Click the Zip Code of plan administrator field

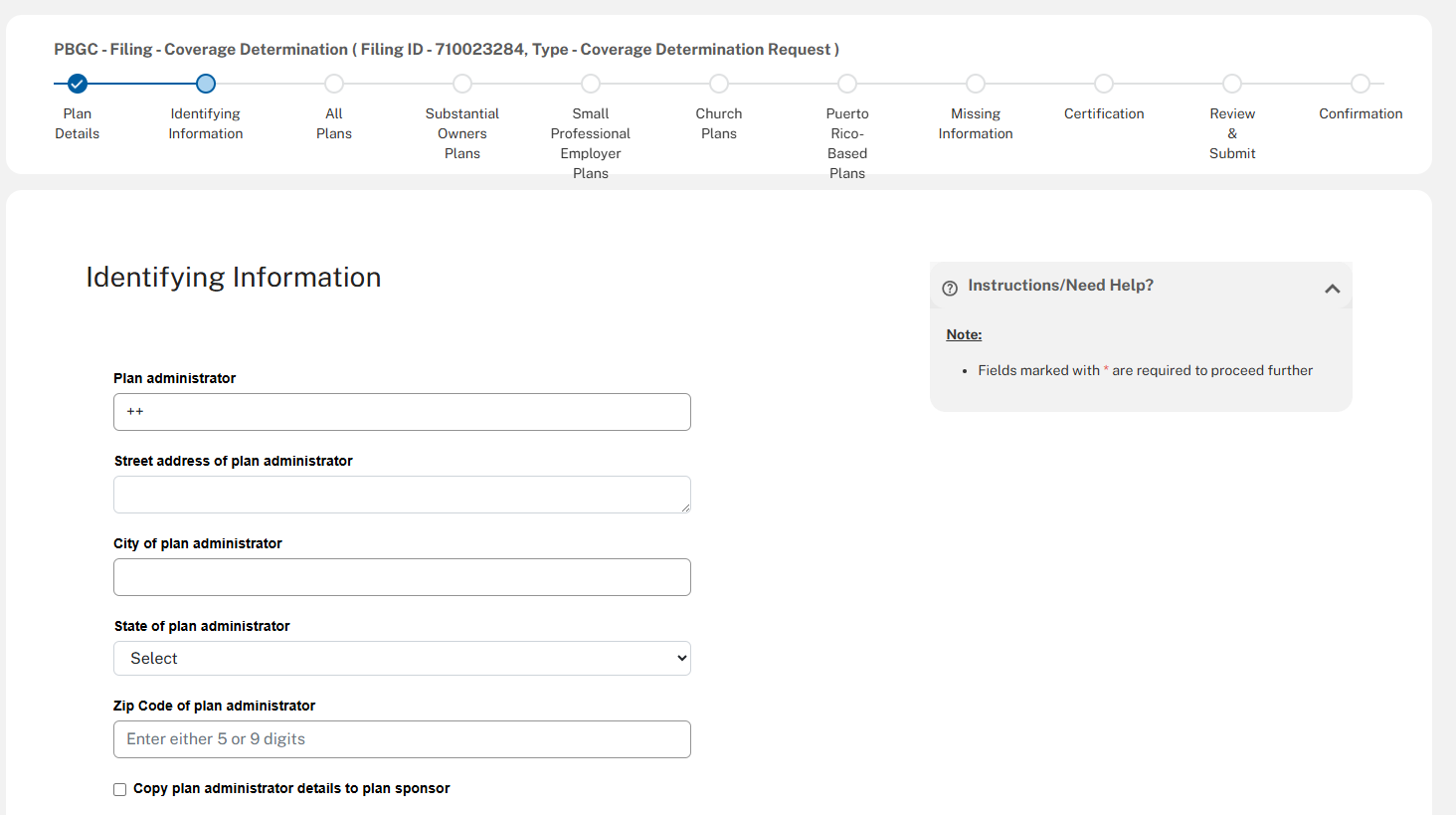[402, 739]
